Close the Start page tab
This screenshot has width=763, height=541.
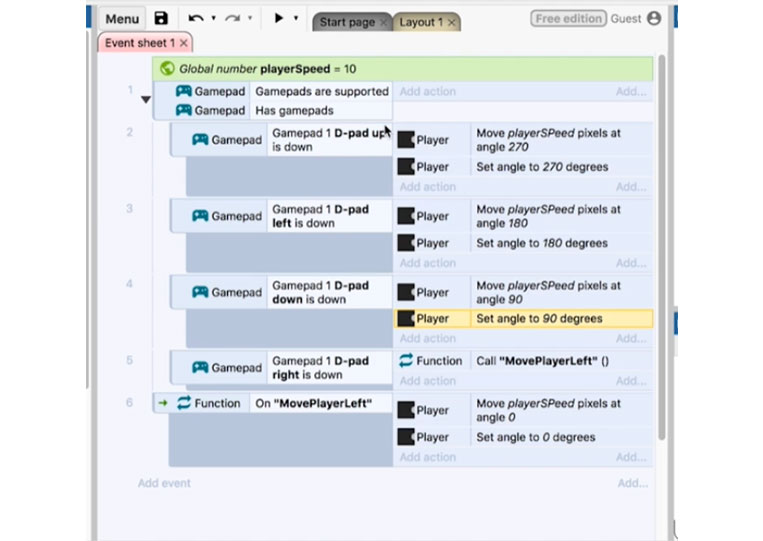[x=383, y=22]
